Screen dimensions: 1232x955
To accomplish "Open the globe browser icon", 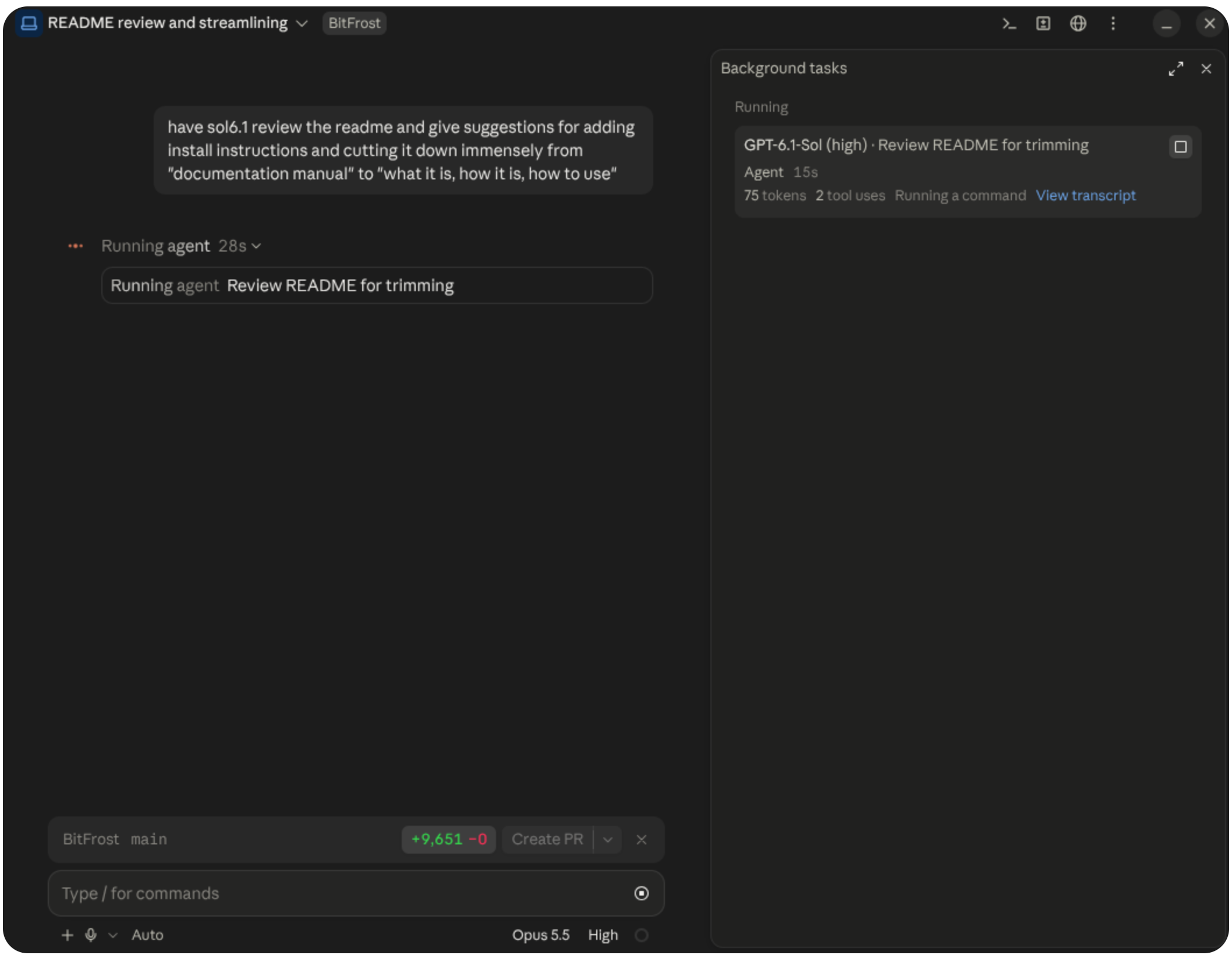I will point(1078,23).
